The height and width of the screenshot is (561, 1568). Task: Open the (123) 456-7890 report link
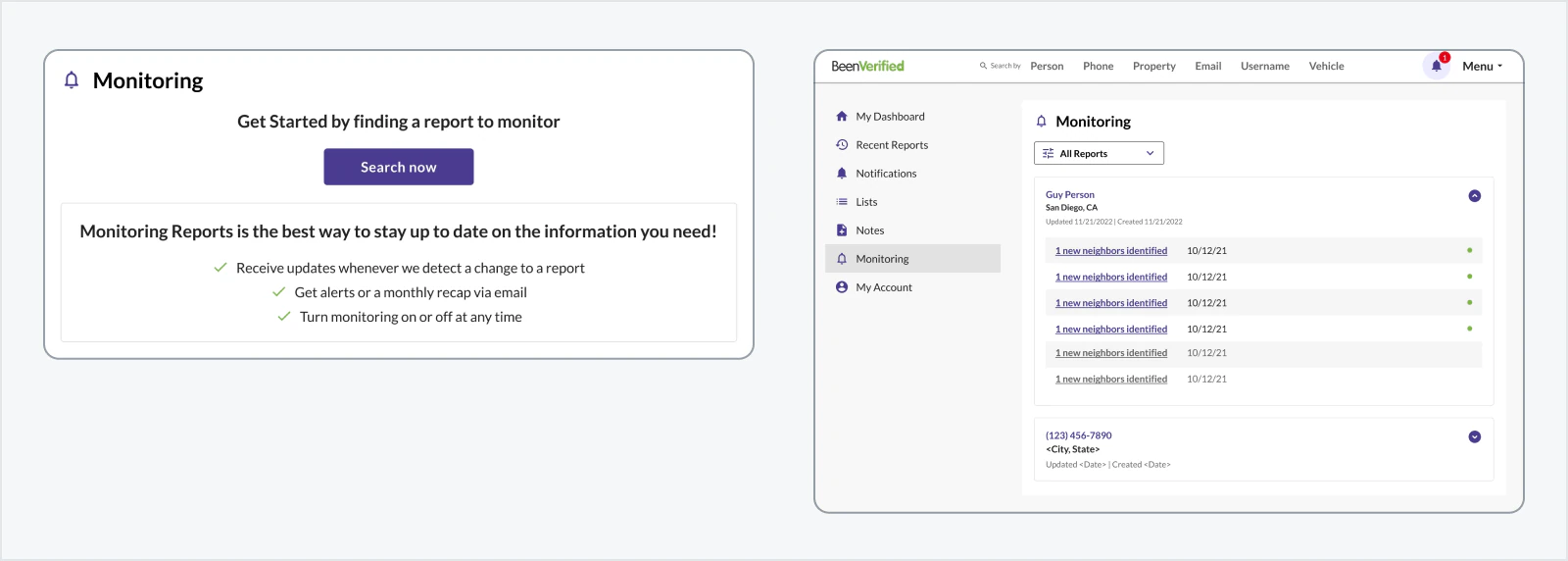point(1078,434)
